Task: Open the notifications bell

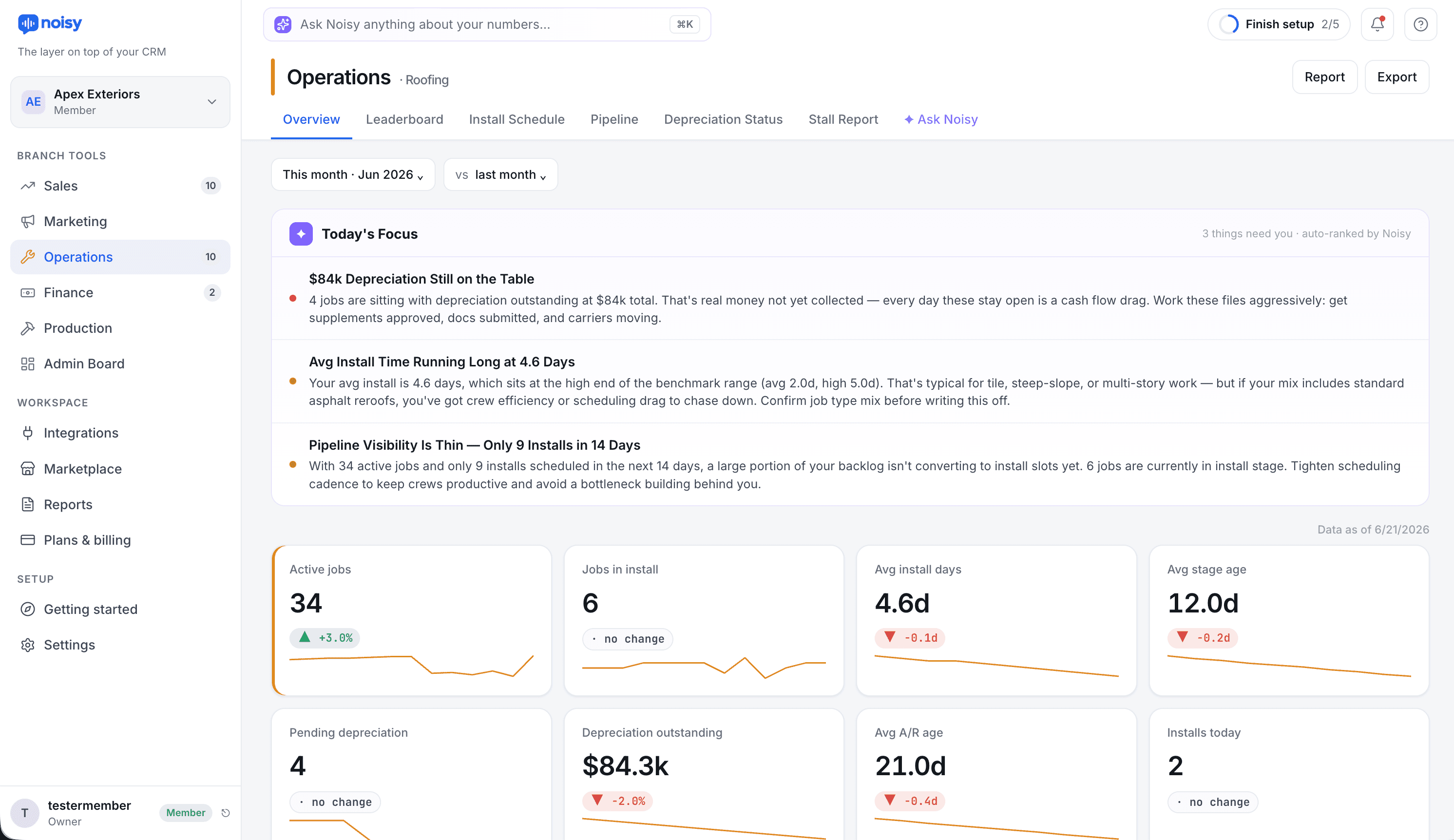Action: click(x=1377, y=24)
